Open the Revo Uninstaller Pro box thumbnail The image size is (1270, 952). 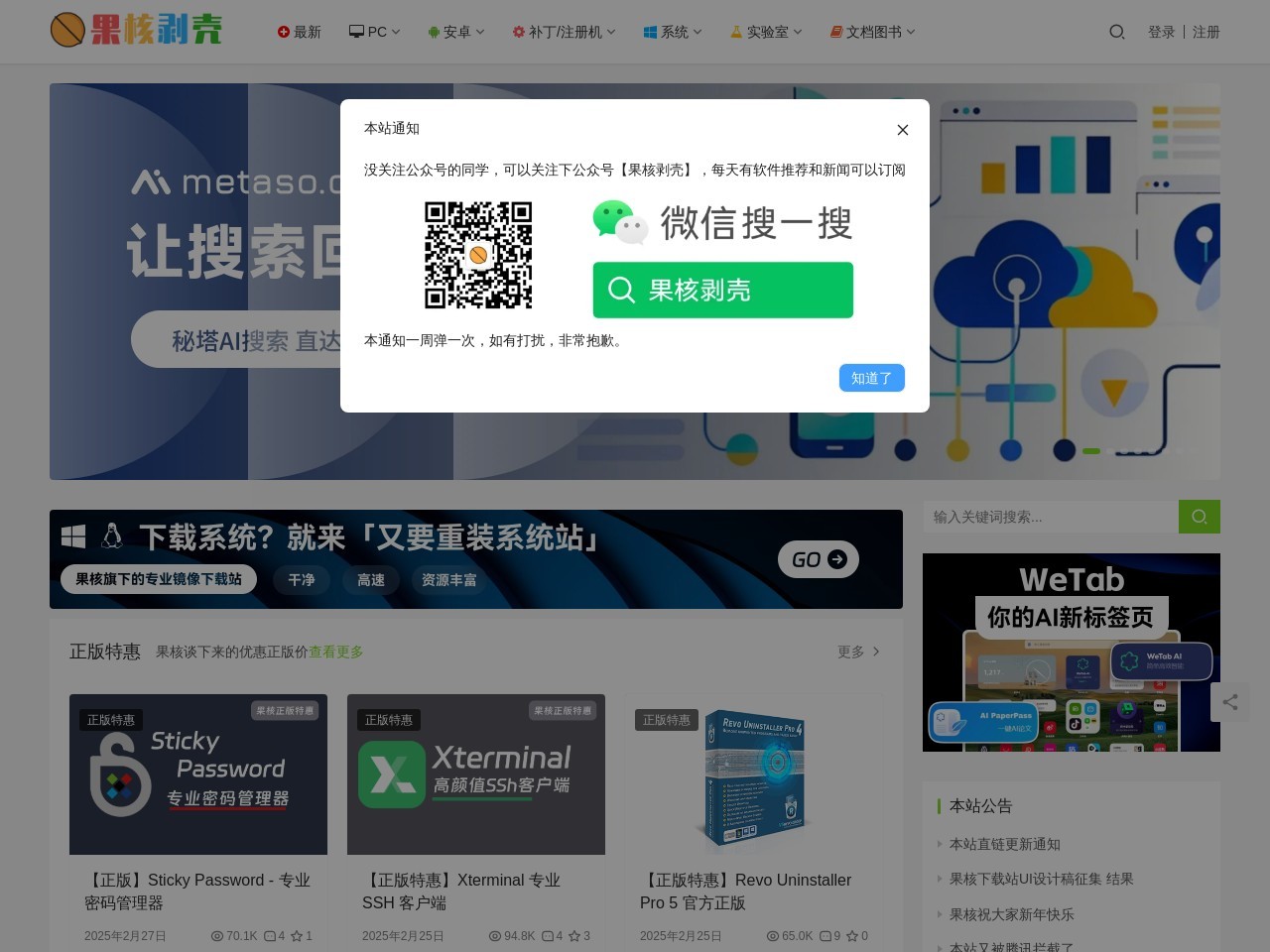coord(754,774)
